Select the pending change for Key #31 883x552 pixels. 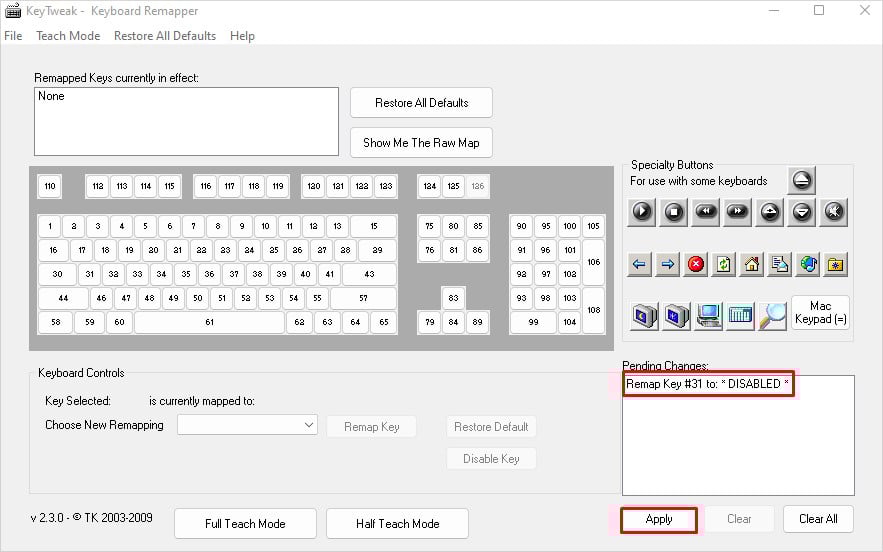coord(707,384)
